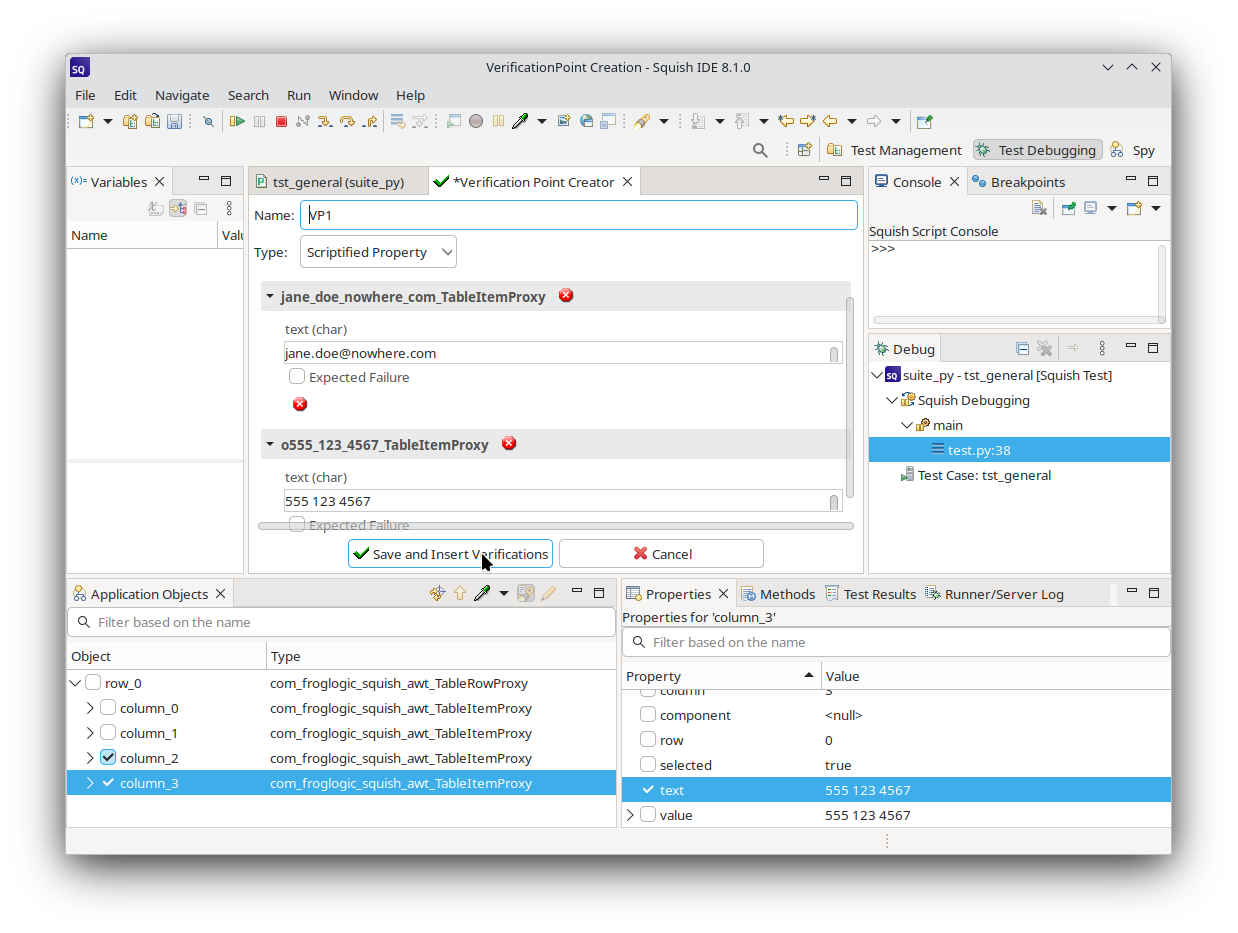
Task: Click the Resume (green play) toolbar icon
Action: tap(237, 121)
